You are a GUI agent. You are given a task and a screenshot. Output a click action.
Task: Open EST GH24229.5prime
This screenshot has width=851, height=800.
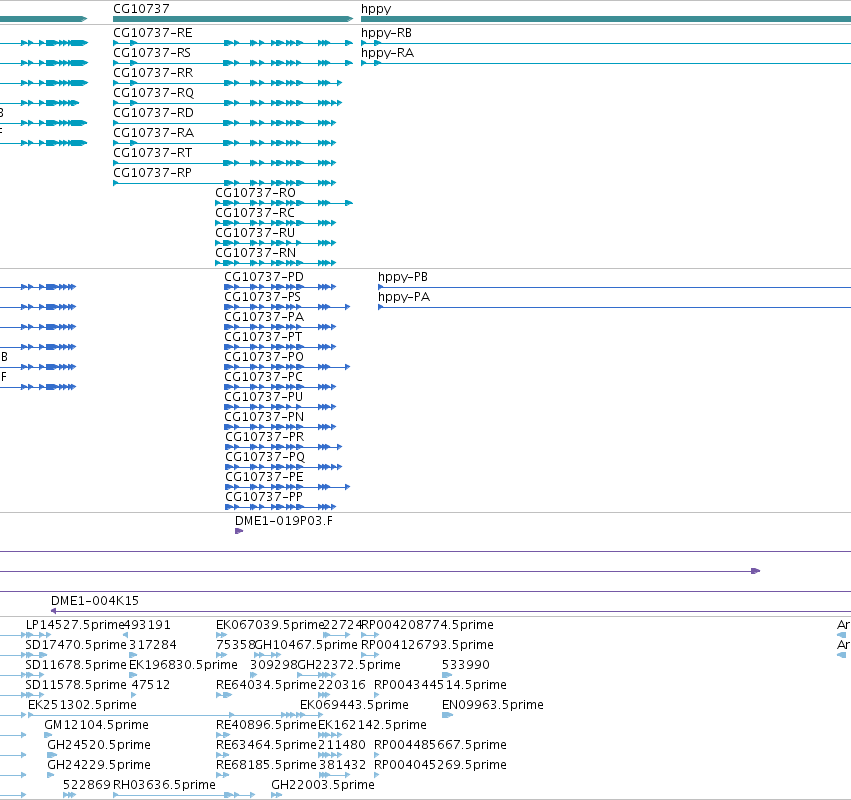[x=99, y=765]
